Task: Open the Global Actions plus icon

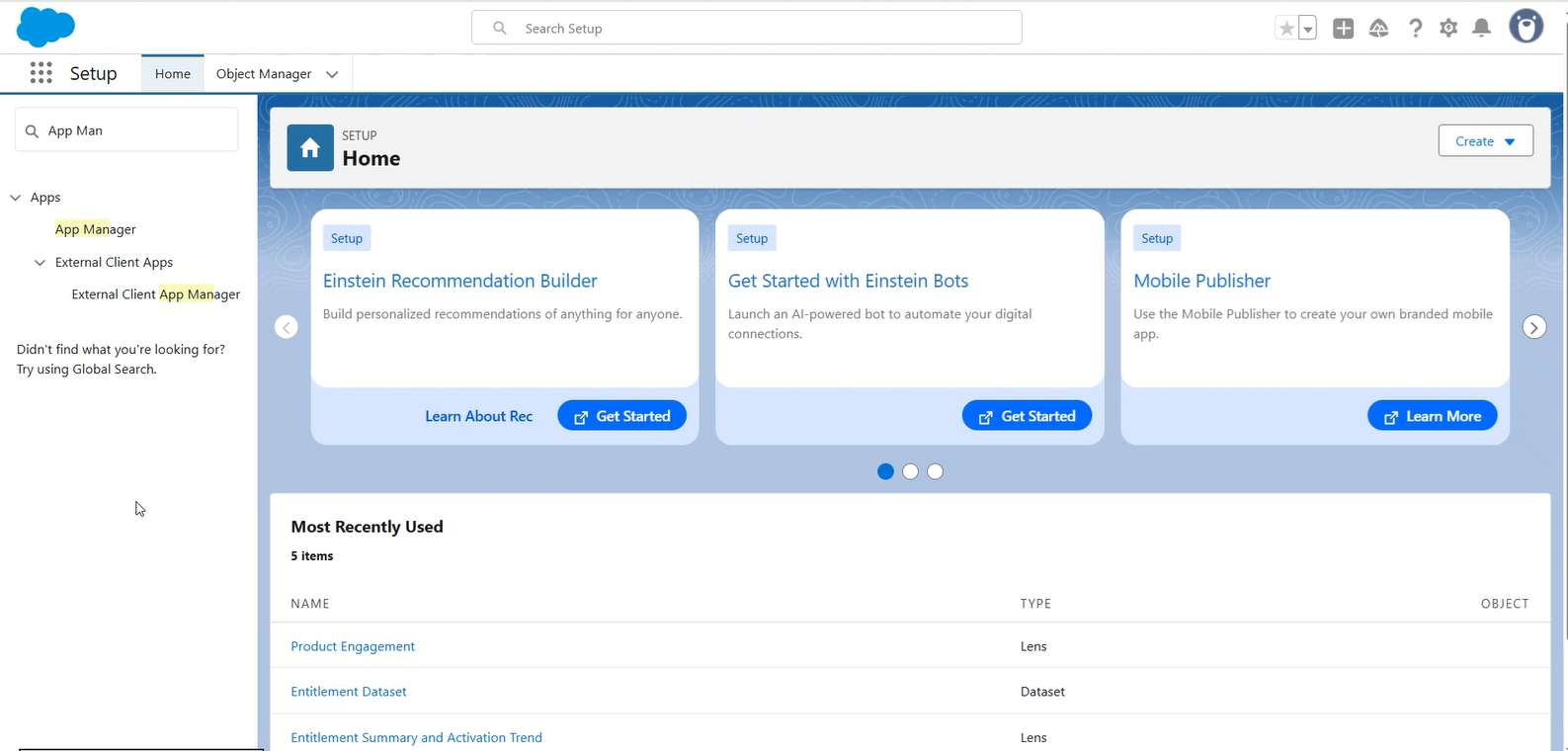Action: [1343, 29]
